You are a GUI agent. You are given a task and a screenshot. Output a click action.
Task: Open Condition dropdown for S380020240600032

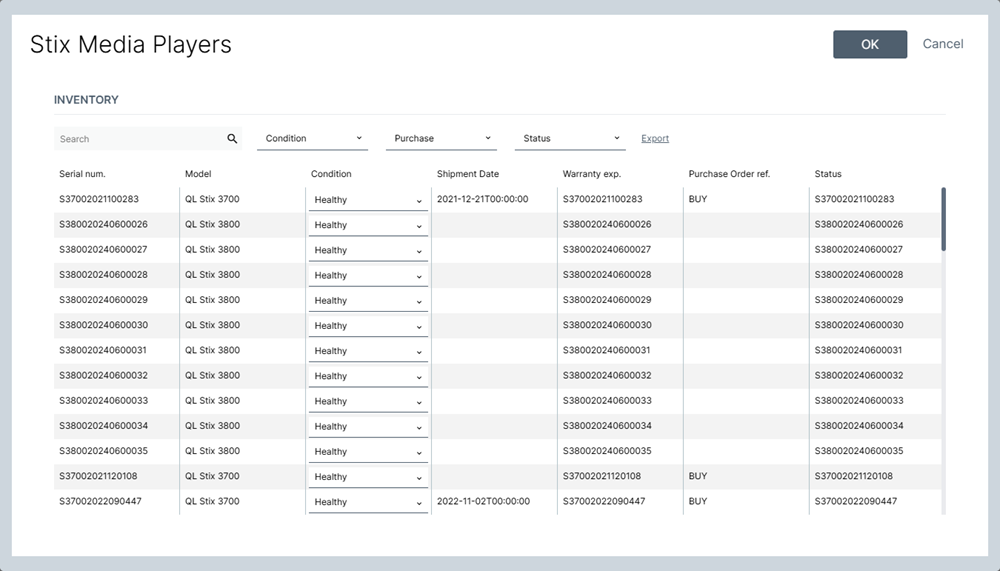(368, 376)
